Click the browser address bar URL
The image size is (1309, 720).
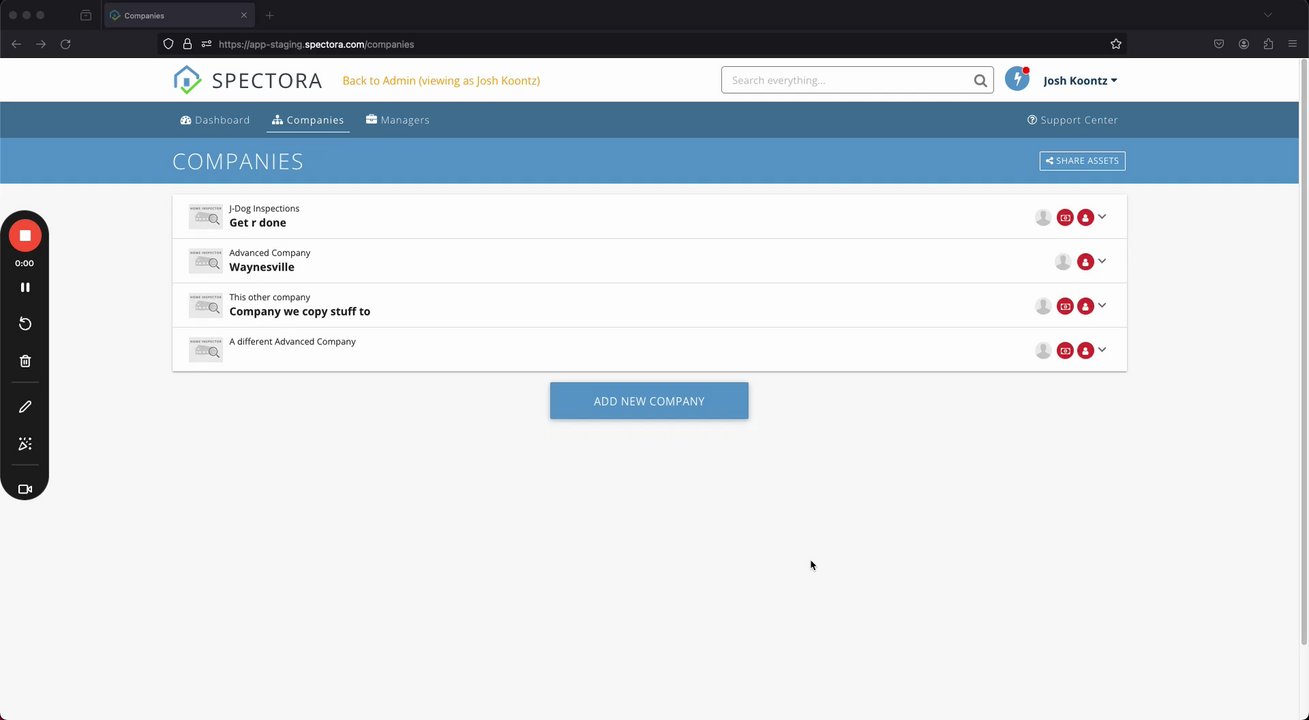(x=316, y=44)
